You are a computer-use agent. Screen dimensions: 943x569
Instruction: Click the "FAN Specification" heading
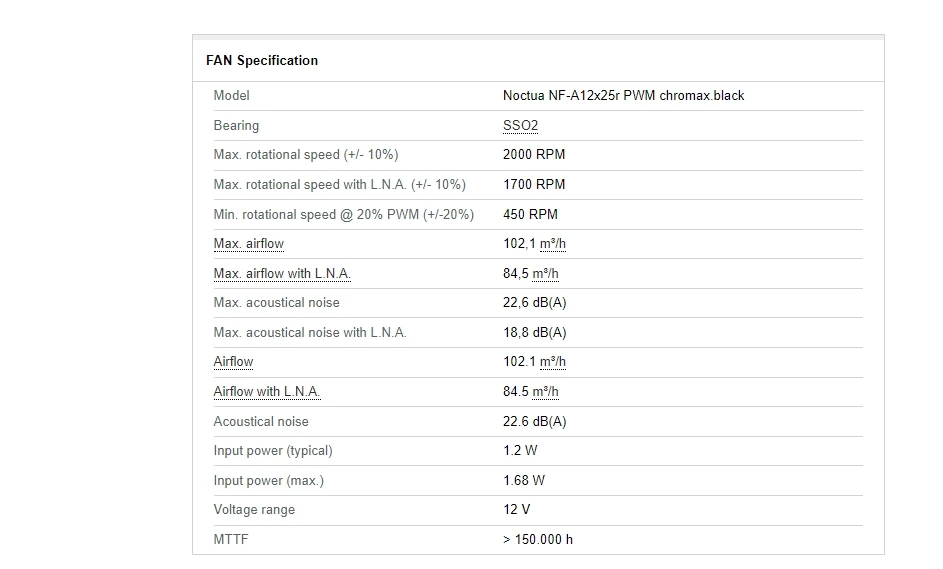click(262, 61)
